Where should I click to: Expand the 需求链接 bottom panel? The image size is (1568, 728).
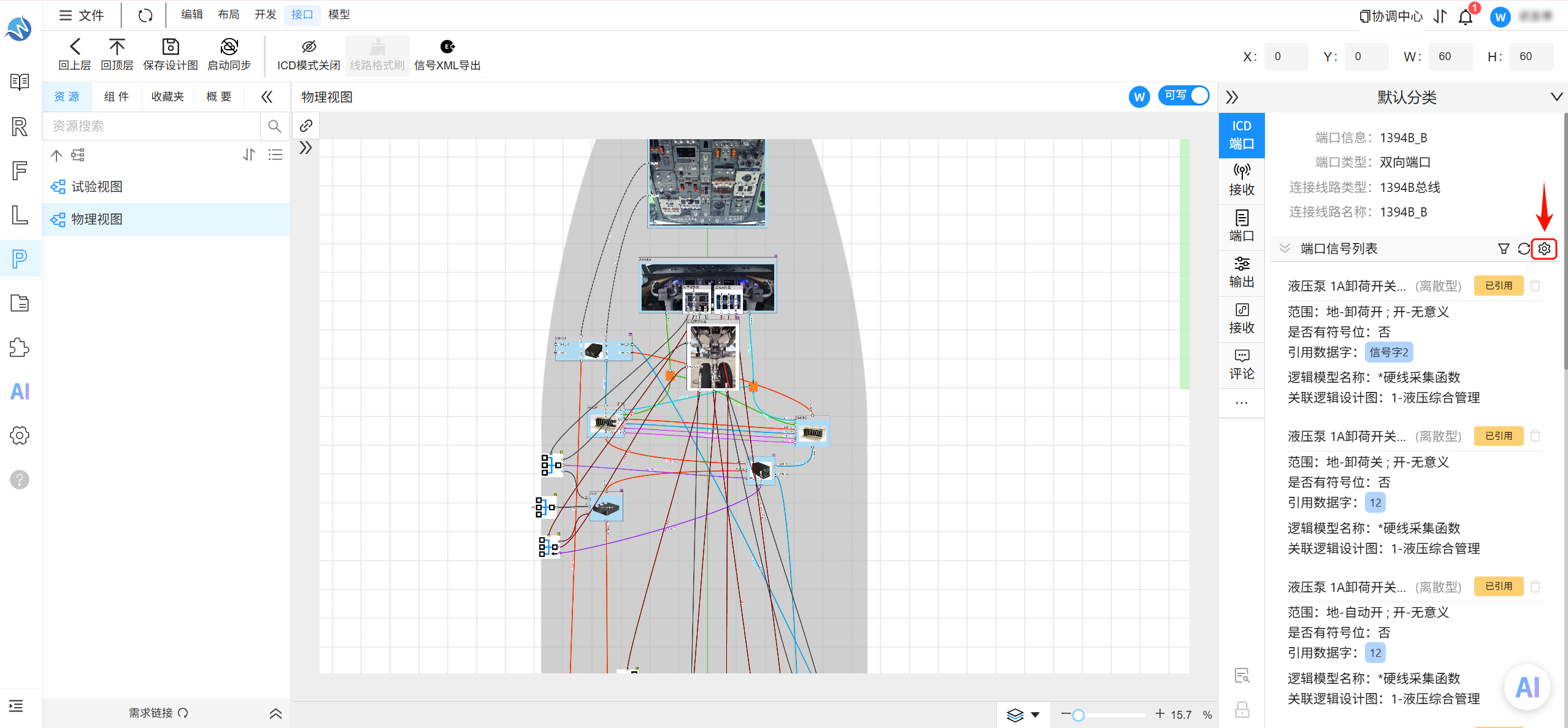point(275,713)
